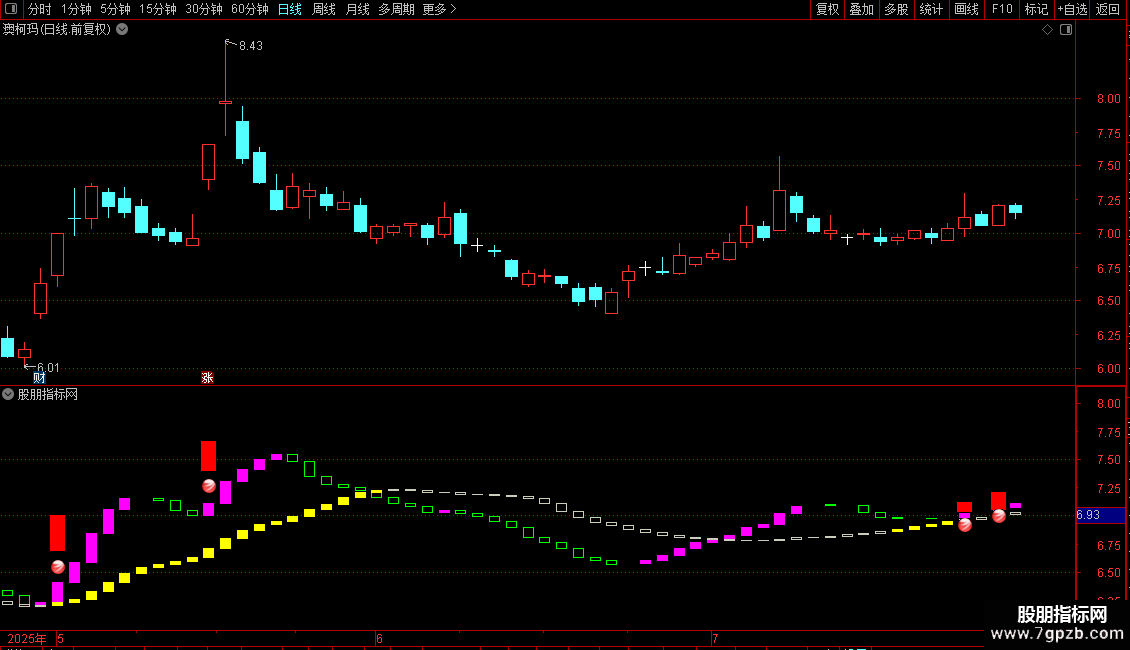The image size is (1130, 650).
Task: Click the second-to-last signal ball near July's end
Action: coord(965,525)
